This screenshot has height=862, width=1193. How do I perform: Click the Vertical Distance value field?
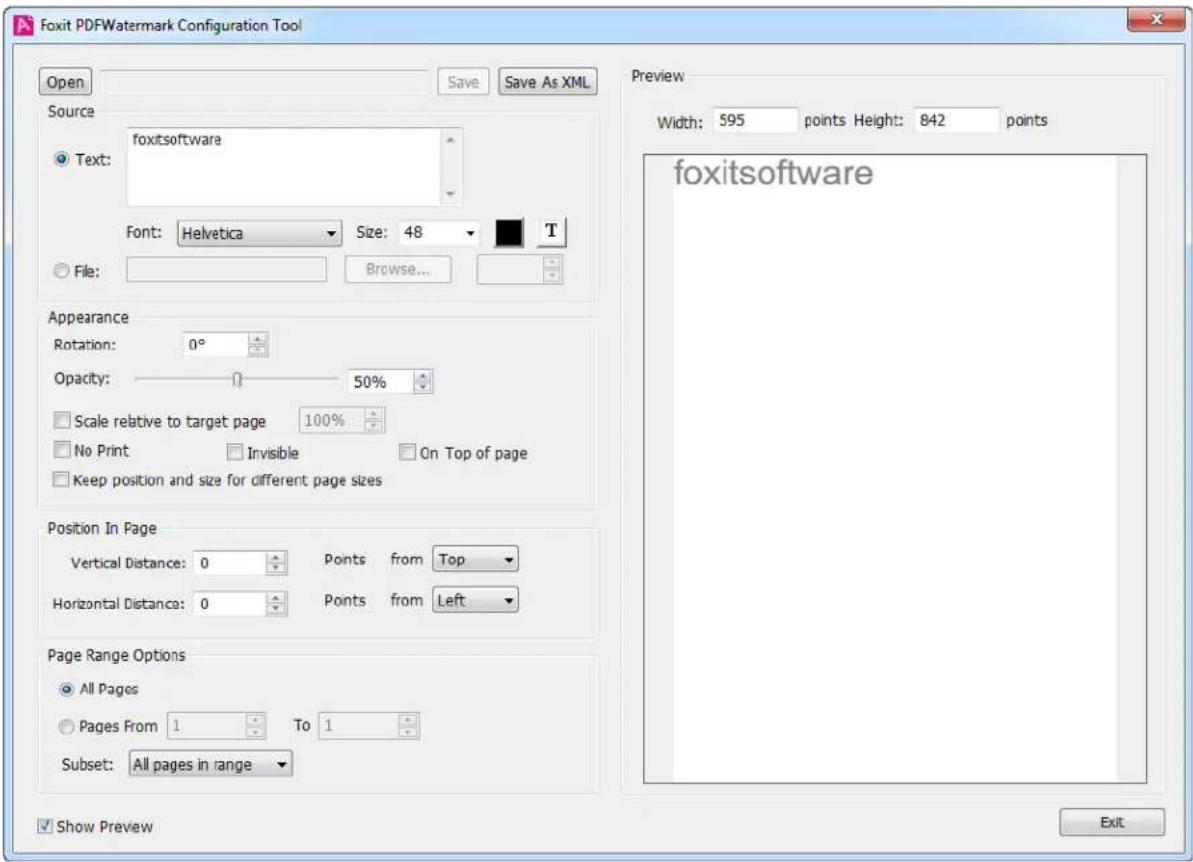pyautogui.click(x=231, y=563)
